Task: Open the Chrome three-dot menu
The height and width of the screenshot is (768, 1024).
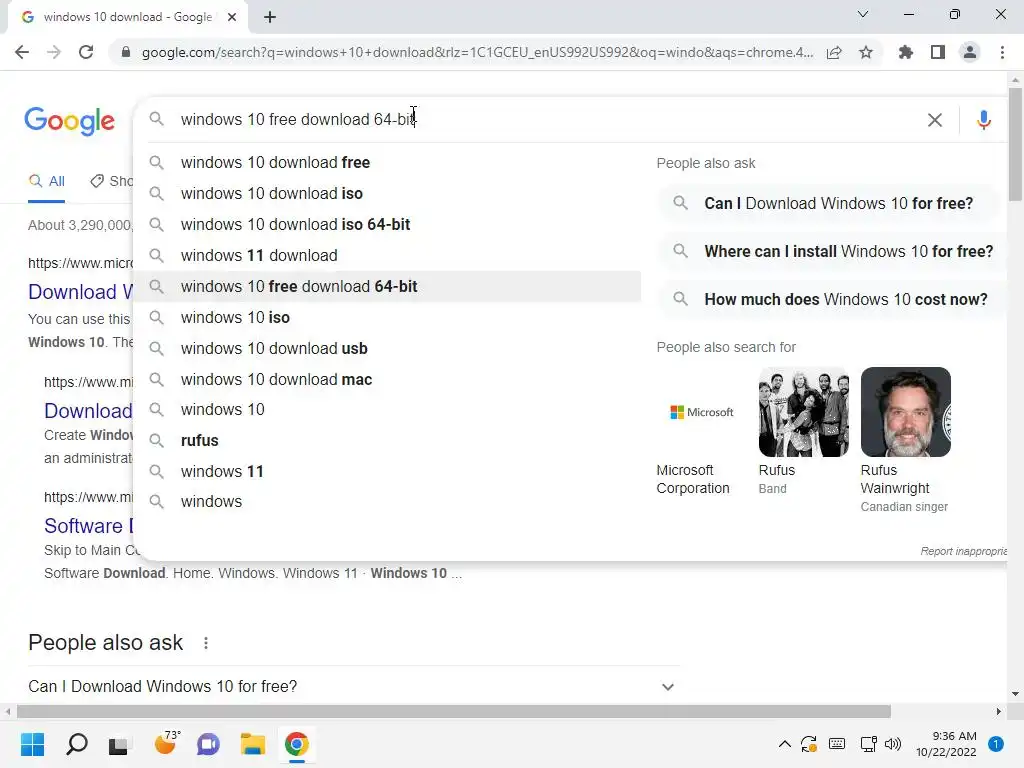Action: 1002,52
